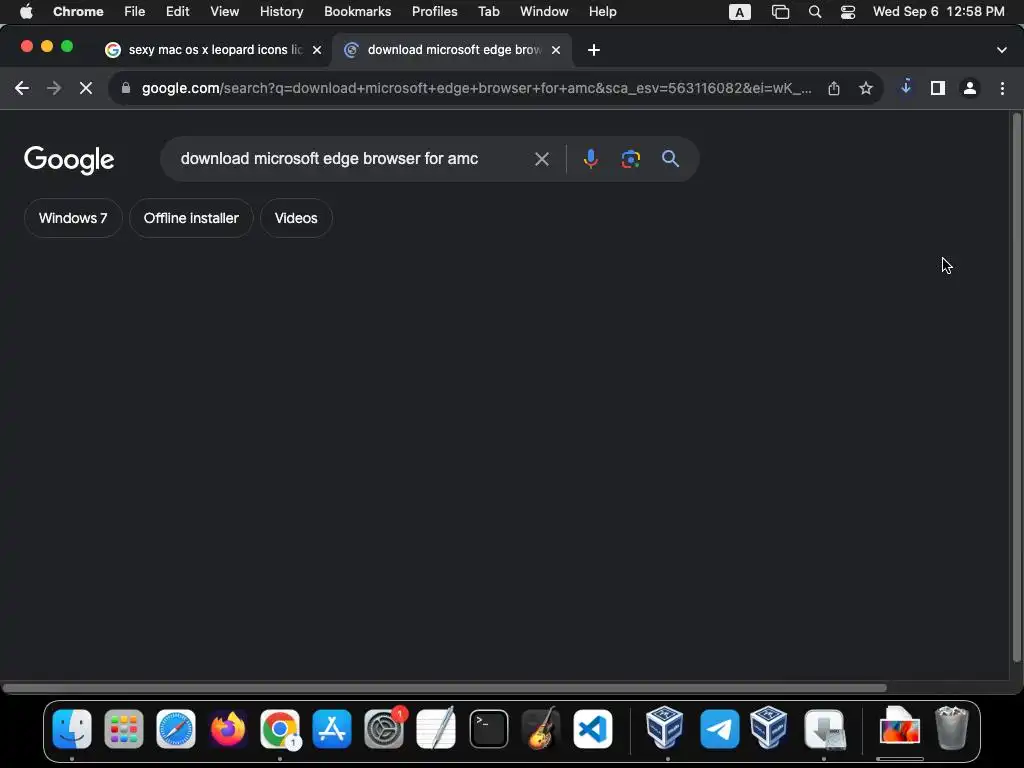Open the Chrome profile menu
Image resolution: width=1024 pixels, height=768 pixels.
tap(970, 88)
